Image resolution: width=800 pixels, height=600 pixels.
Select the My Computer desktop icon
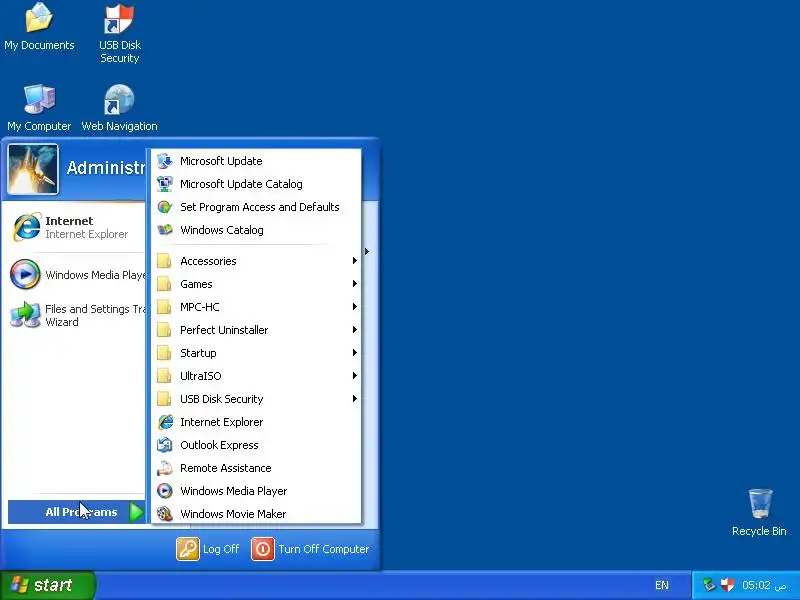pyautogui.click(x=39, y=108)
